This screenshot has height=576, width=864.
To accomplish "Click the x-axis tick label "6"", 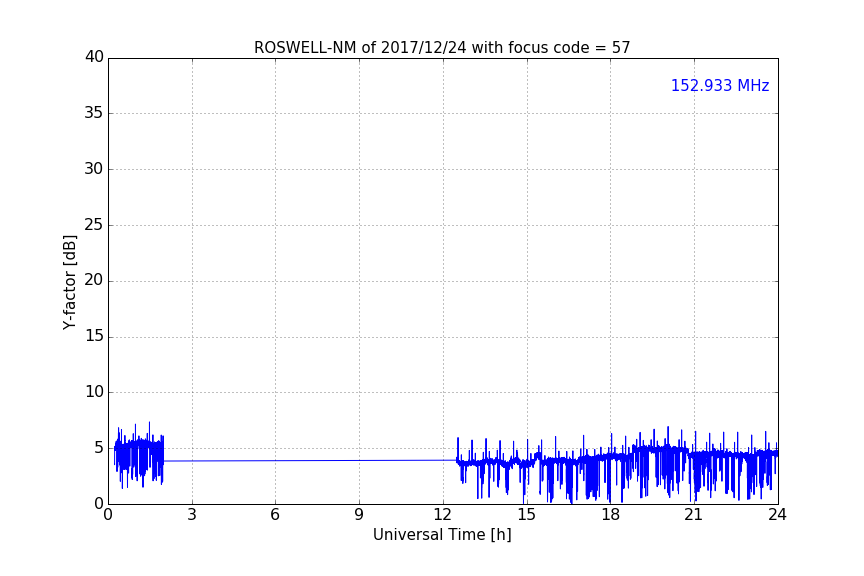I will pyautogui.click(x=275, y=515).
